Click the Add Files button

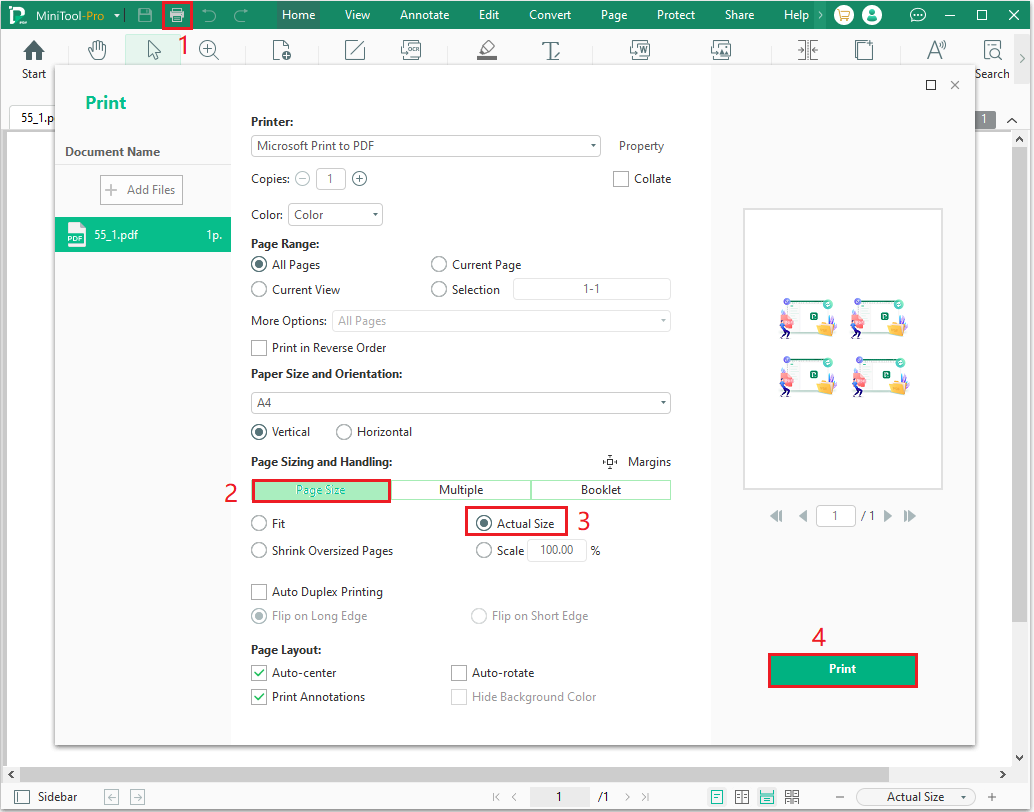point(141,189)
